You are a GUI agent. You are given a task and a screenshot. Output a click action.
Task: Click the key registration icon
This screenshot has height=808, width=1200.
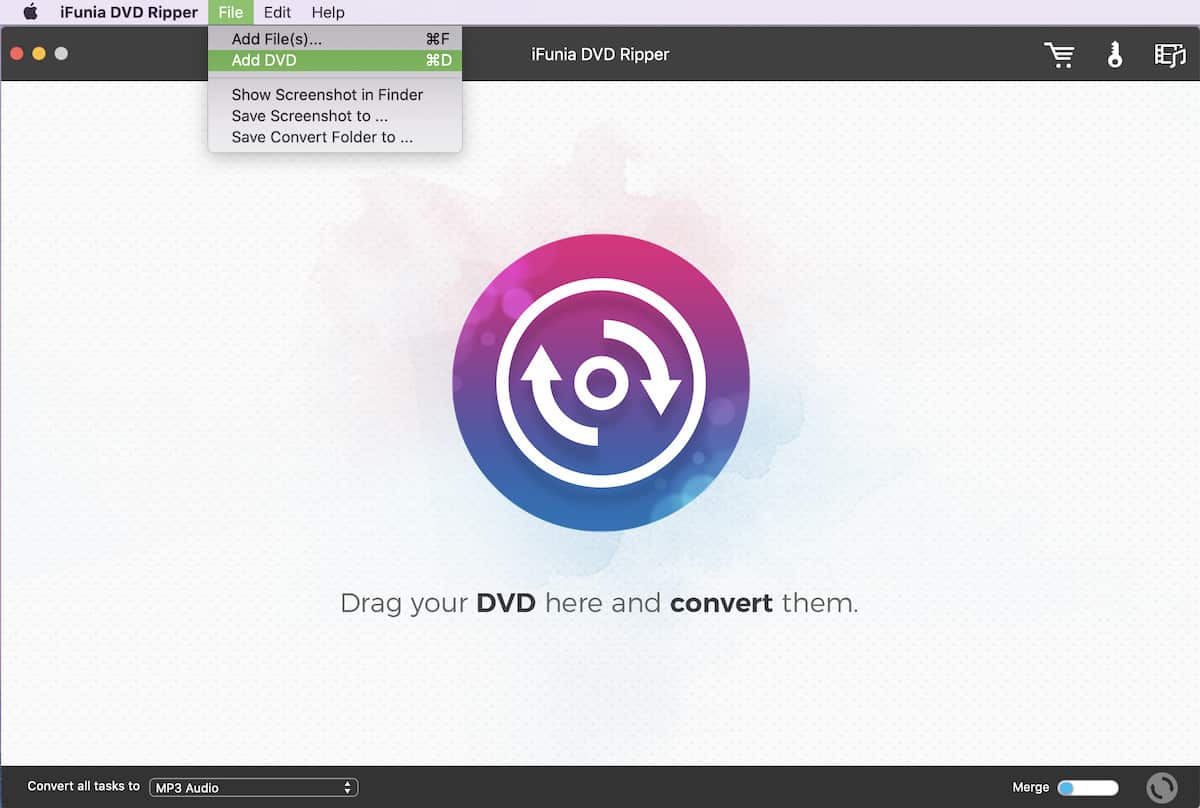click(x=1115, y=55)
